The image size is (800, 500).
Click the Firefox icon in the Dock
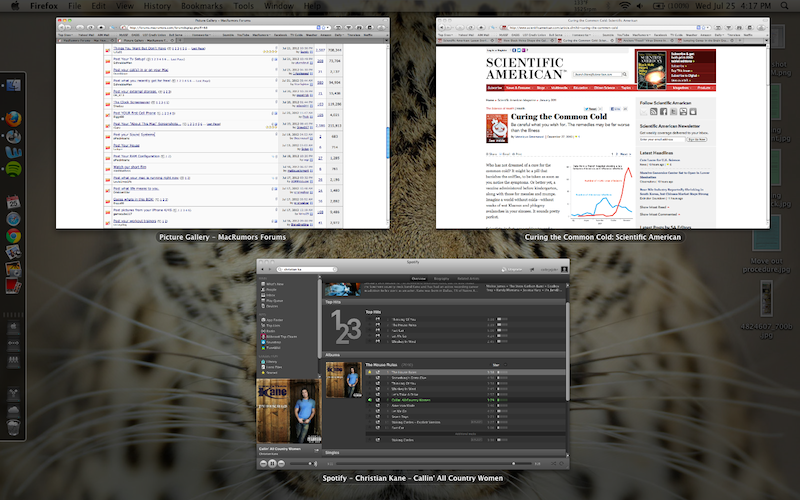13,119
